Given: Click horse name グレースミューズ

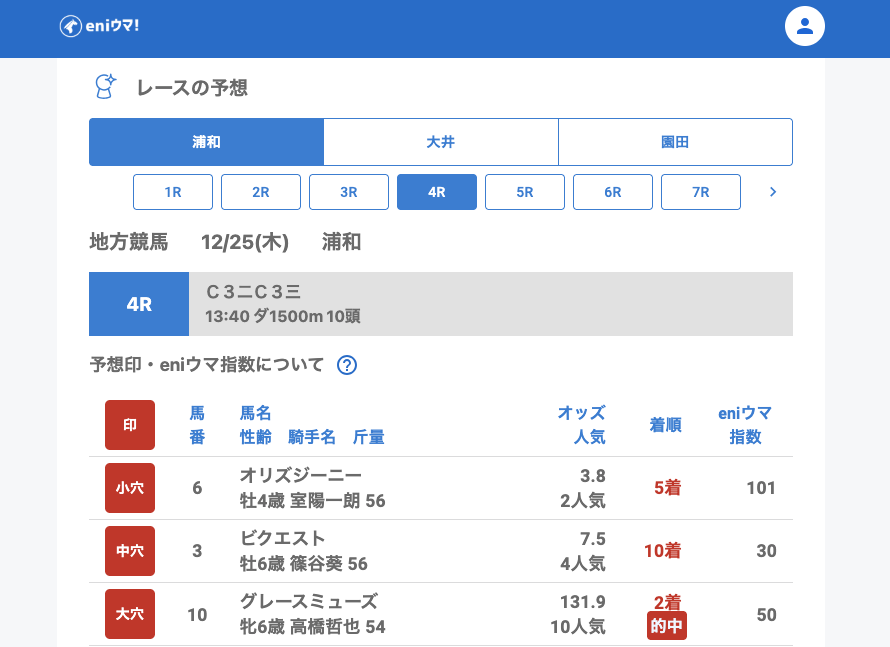Looking at the screenshot, I should [309, 601].
